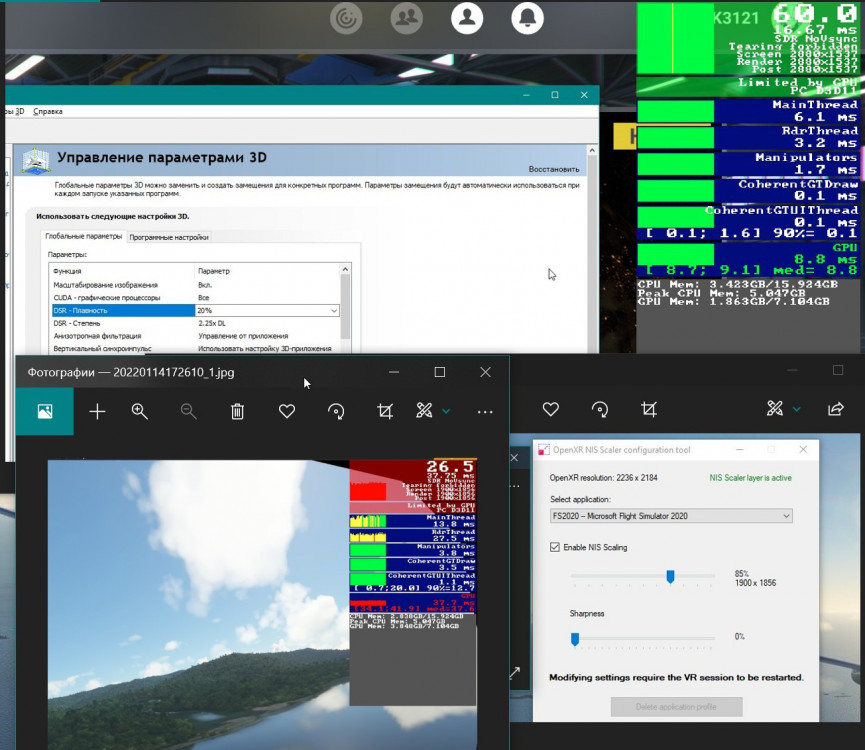Open the Photos collection view icon
The width and height of the screenshot is (865, 750).
click(44, 411)
